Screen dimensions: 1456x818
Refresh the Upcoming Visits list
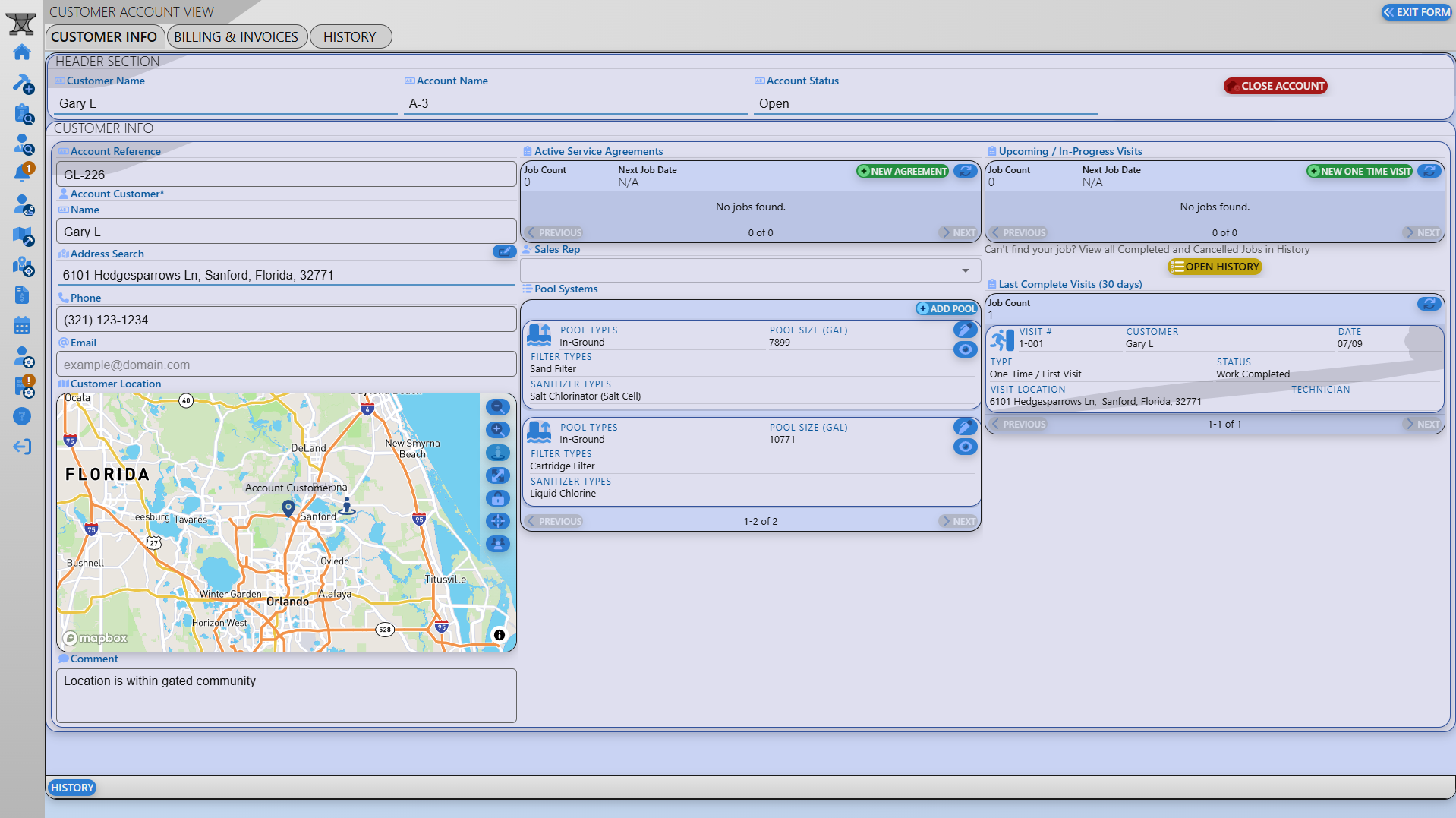coord(1429,171)
